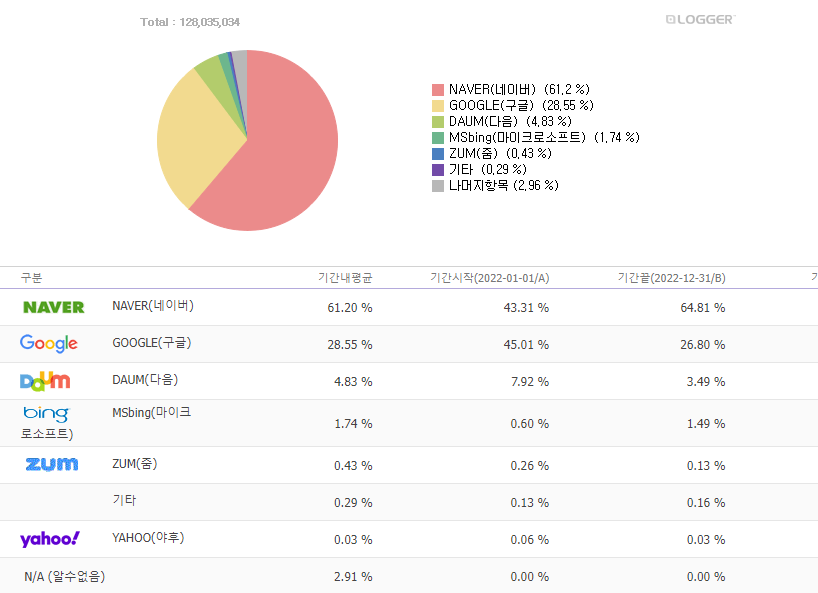
Task: Click the NAVER red legend swatch
Action: (438, 90)
